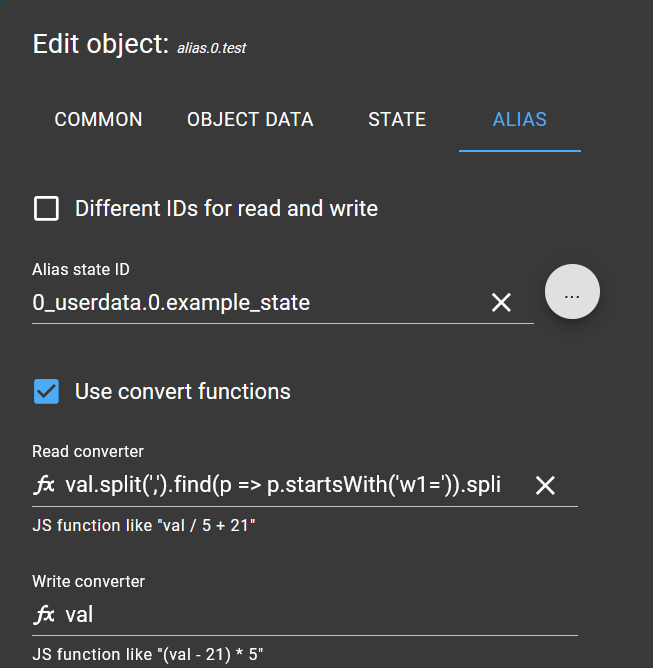
Task: Focus the Alias state ID input
Action: (x=258, y=302)
